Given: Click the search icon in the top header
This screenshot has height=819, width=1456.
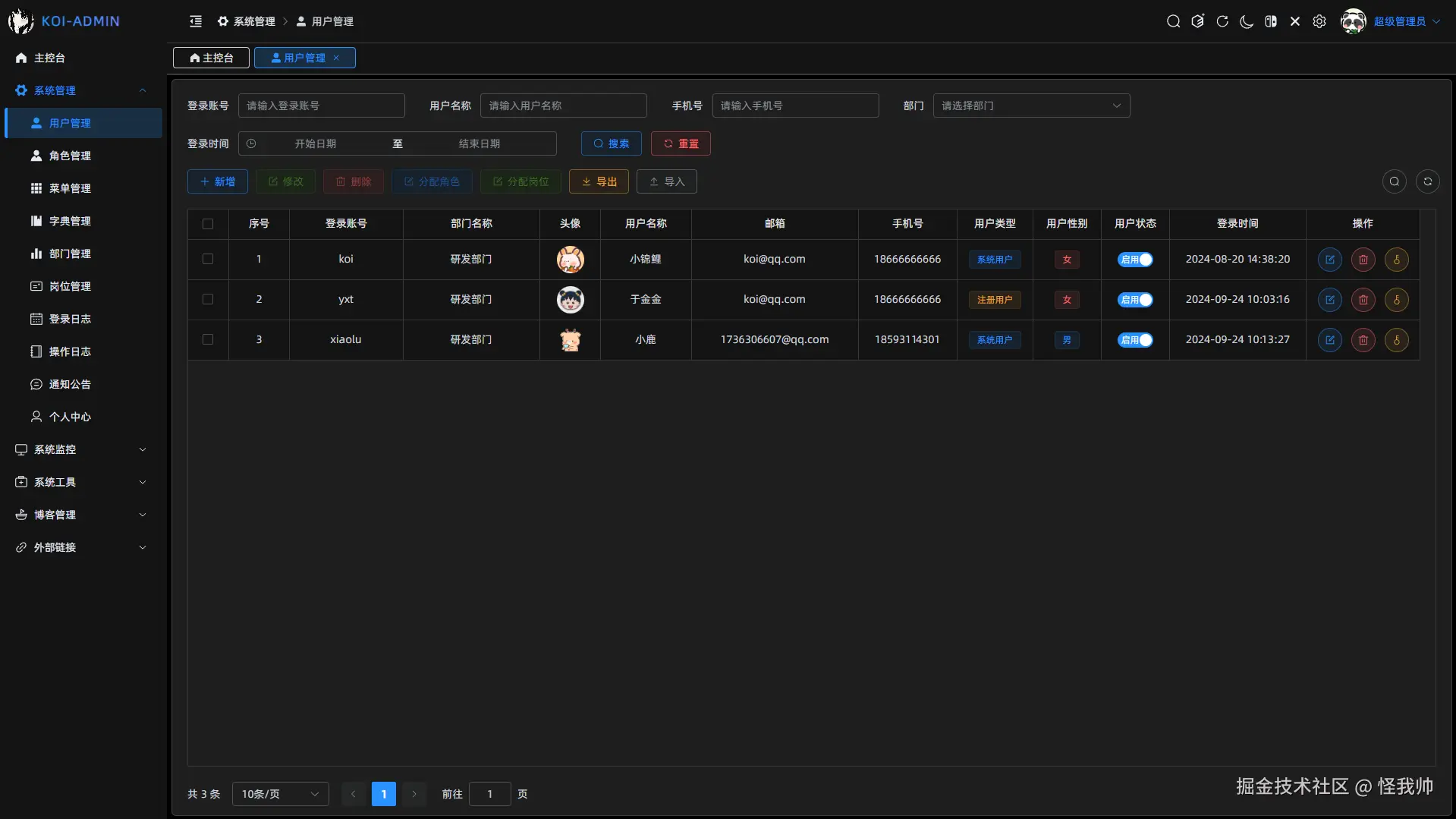Looking at the screenshot, I should (x=1173, y=21).
